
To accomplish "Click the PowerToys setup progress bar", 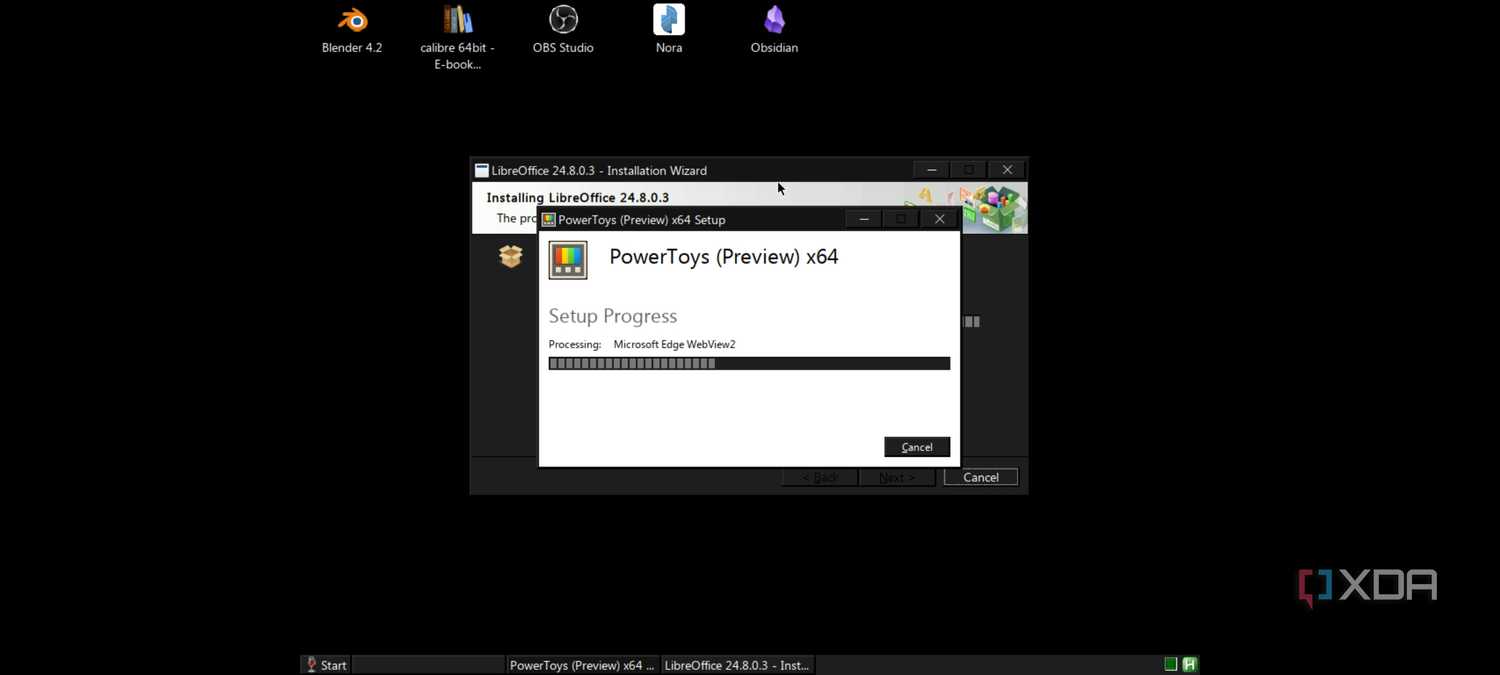I will coord(749,363).
